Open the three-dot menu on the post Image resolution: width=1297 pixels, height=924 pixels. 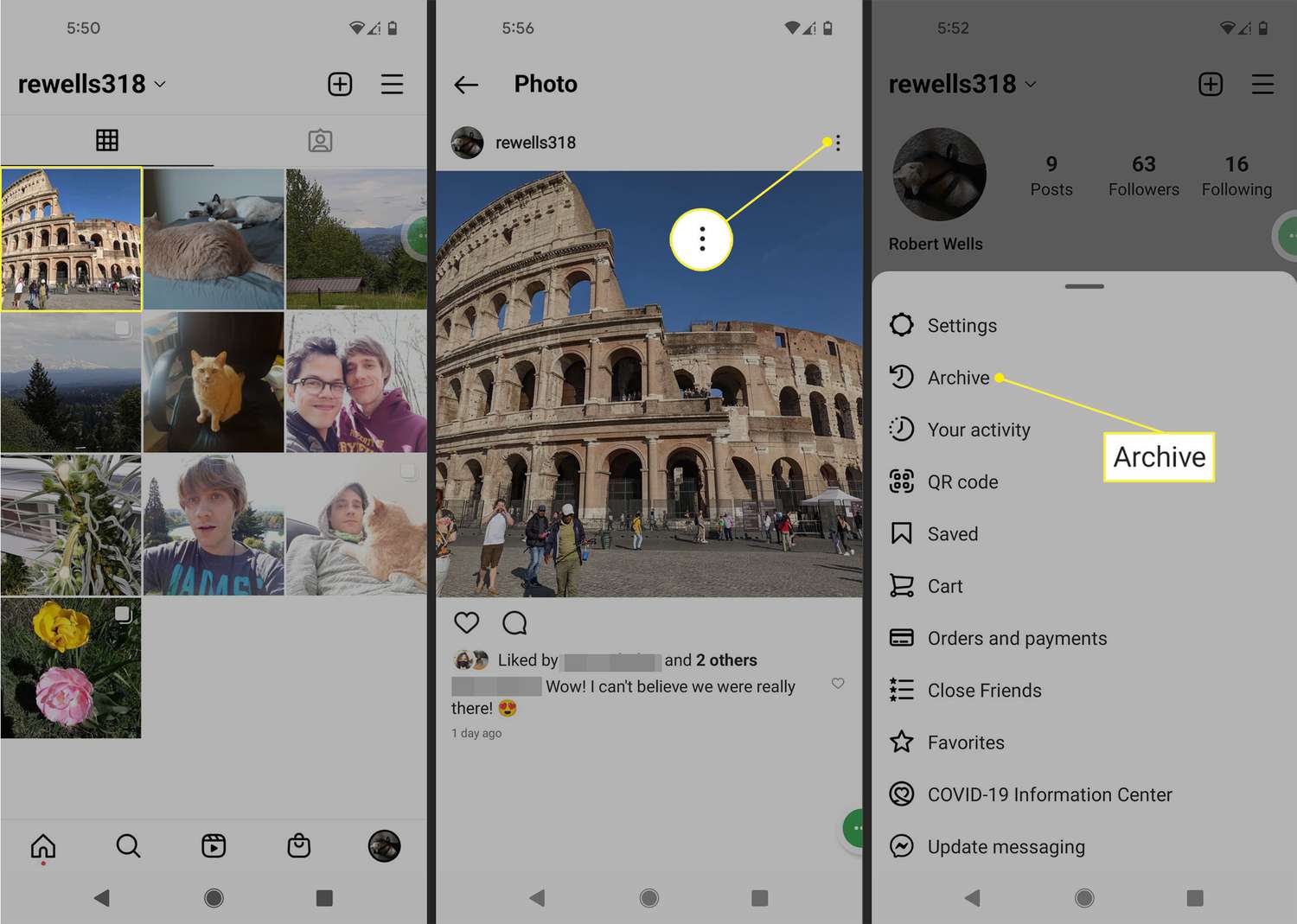coord(837,143)
